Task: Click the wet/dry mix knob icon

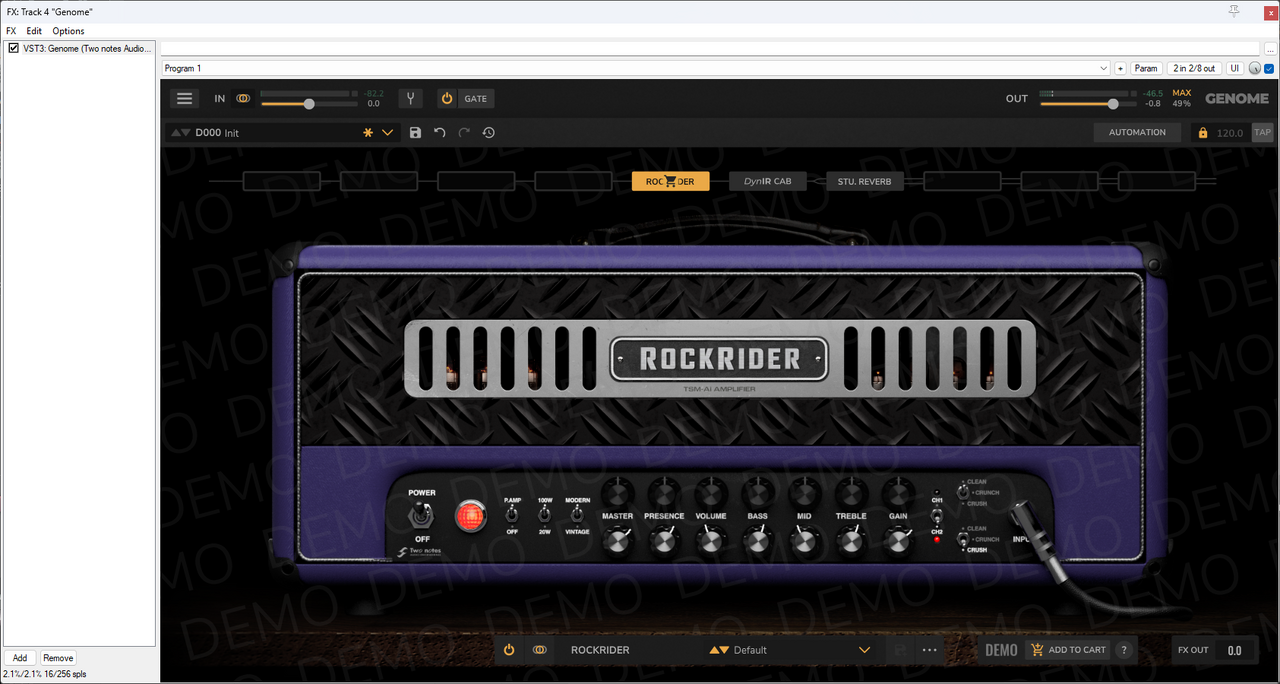Action: click(1255, 68)
